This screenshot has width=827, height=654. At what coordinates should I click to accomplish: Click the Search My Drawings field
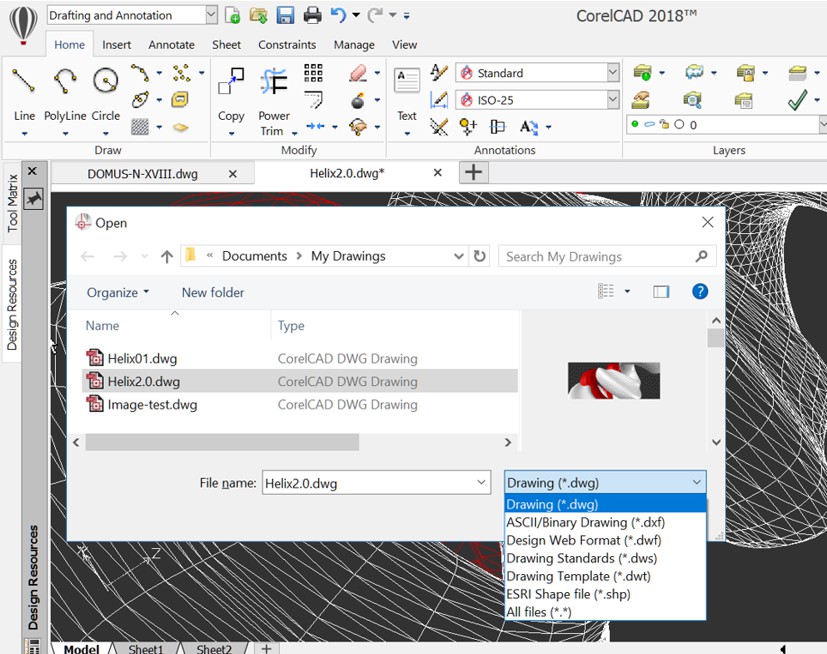(607, 256)
